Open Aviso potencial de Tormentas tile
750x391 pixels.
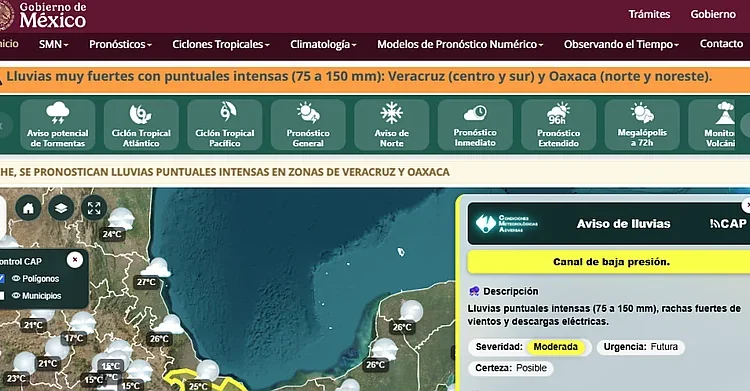[x=57, y=125]
